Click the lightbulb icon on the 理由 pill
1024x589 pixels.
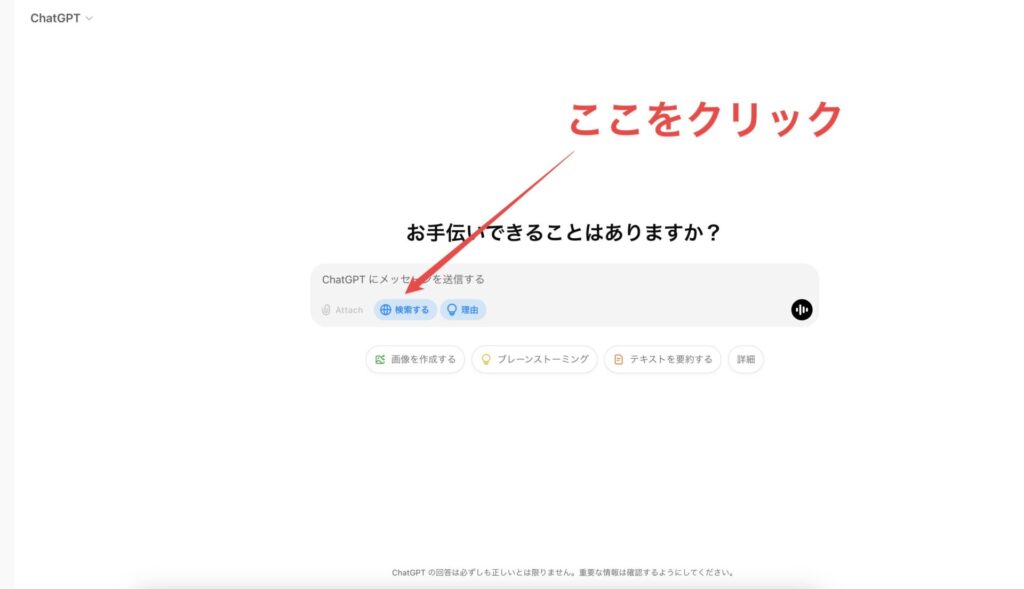[451, 309]
